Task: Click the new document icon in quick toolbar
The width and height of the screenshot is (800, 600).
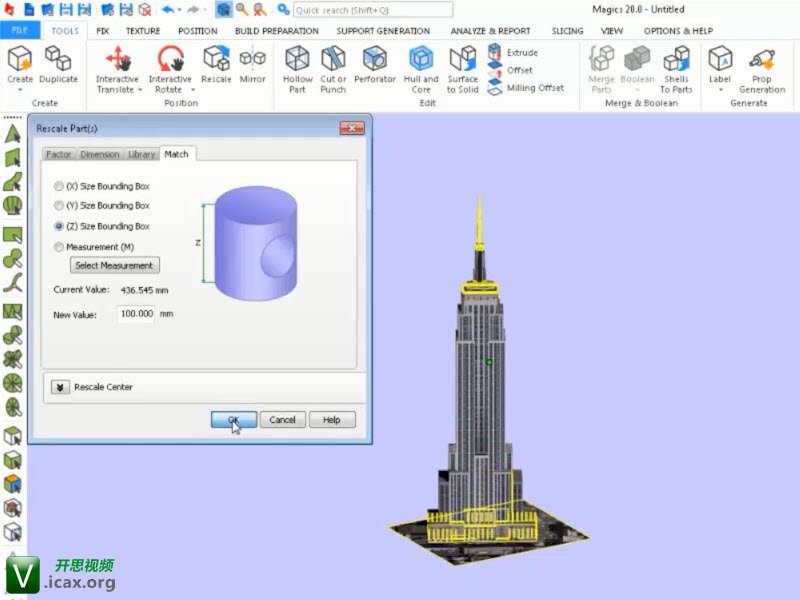Action: point(30,9)
